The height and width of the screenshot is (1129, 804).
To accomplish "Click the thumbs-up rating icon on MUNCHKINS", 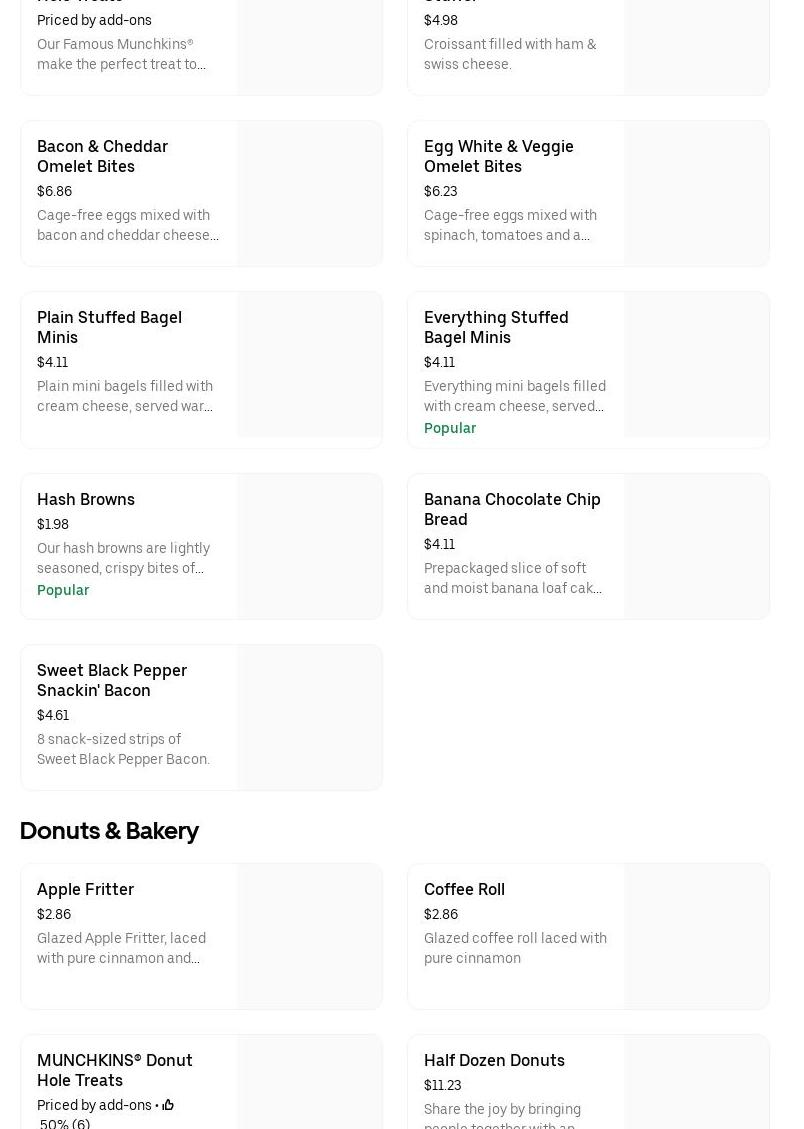I will pyautogui.click(x=168, y=1105).
